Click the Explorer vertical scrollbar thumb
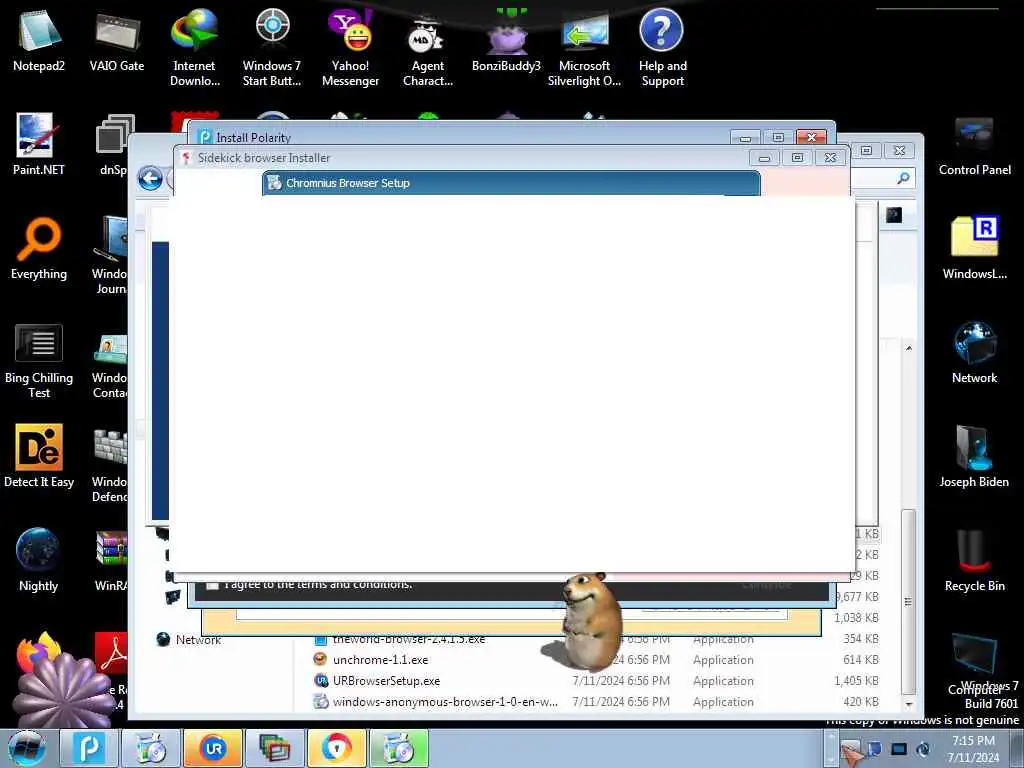The image size is (1024, 768). tap(908, 601)
